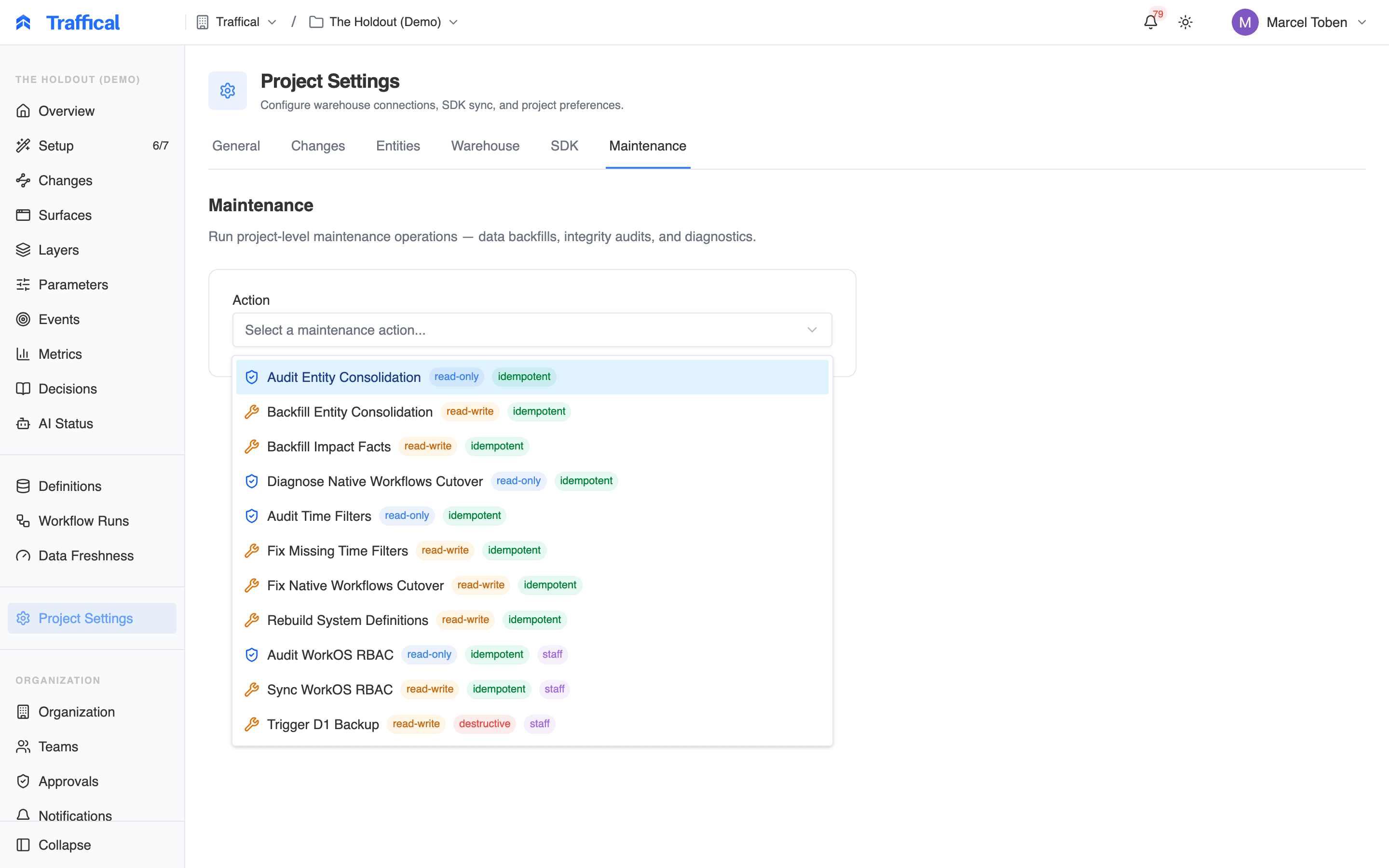Click the Parameters sliders icon in sidebar
This screenshot has height=868, width=1389.
(23, 285)
